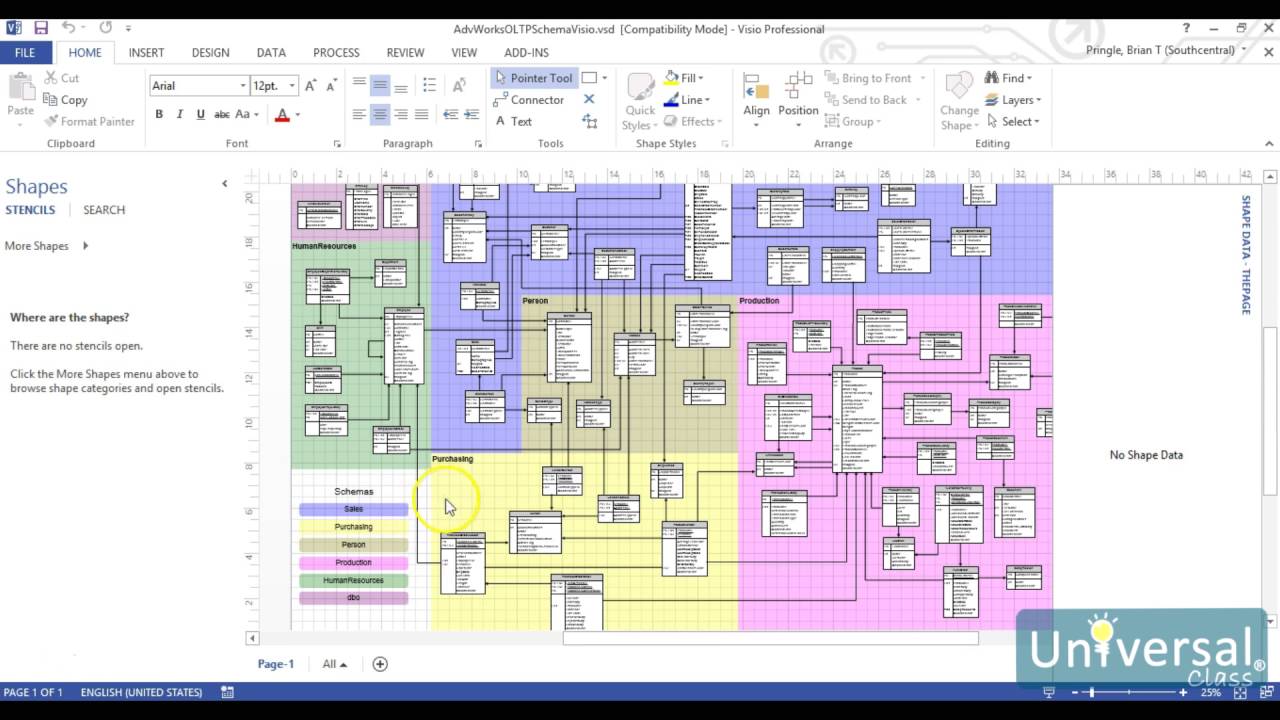
Task: Click ENGLISH (UNITED STATES) language status
Action: tap(141, 692)
